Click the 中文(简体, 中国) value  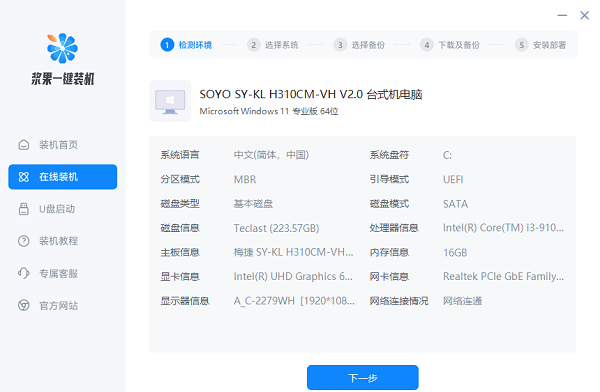click(x=271, y=155)
